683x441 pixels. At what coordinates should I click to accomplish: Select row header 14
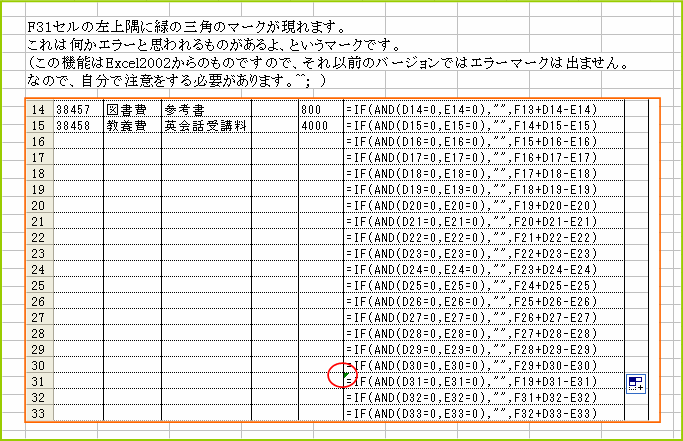pos(39,109)
